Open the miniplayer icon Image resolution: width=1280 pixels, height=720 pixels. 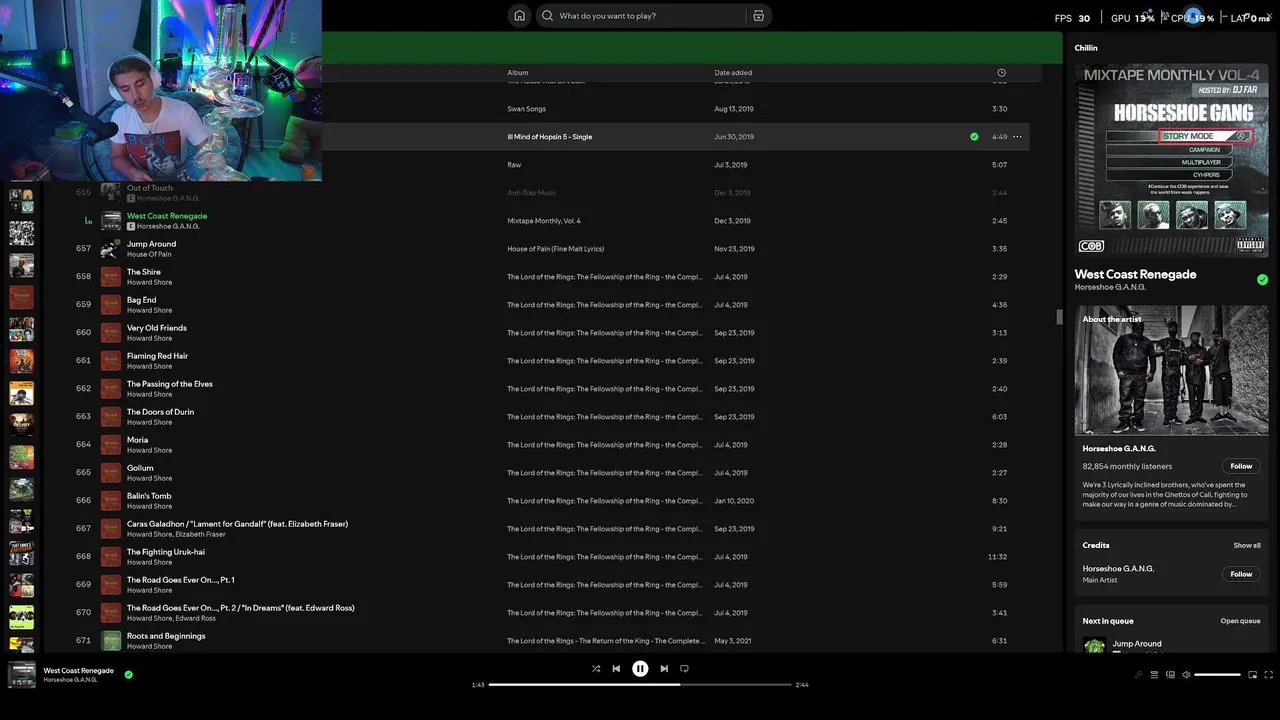1252,675
